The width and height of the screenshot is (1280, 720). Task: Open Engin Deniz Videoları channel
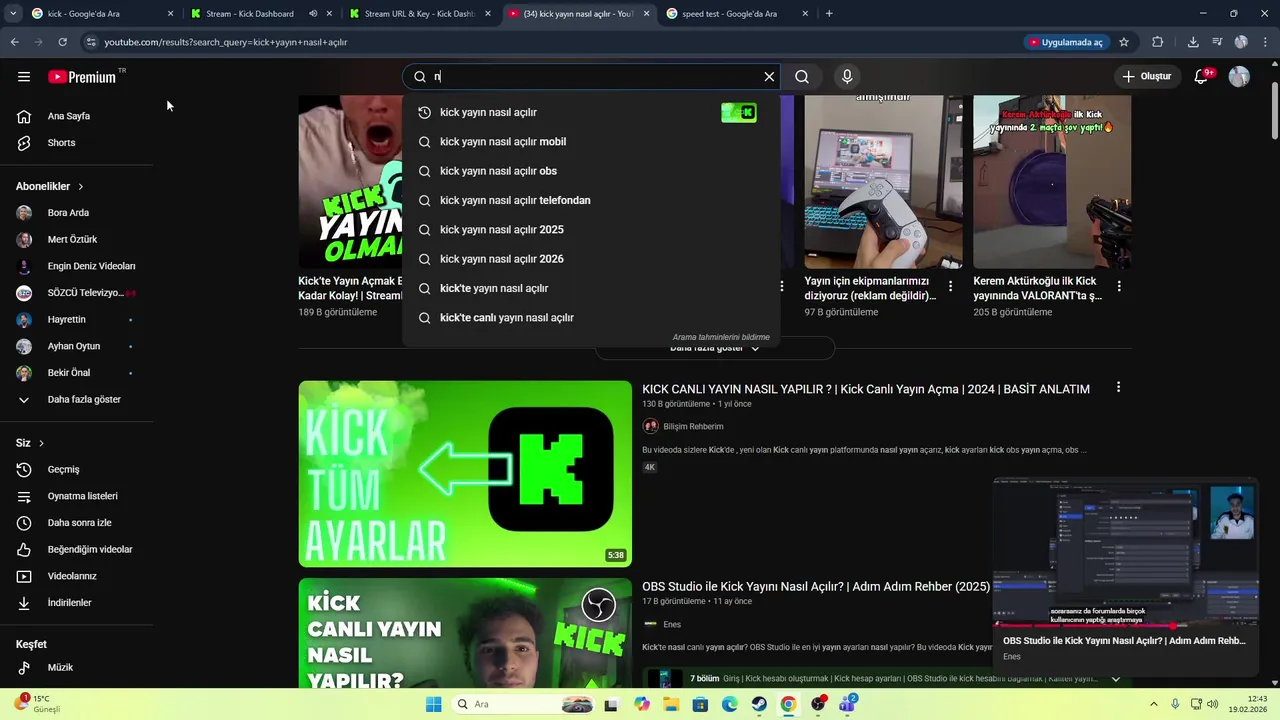[77, 266]
